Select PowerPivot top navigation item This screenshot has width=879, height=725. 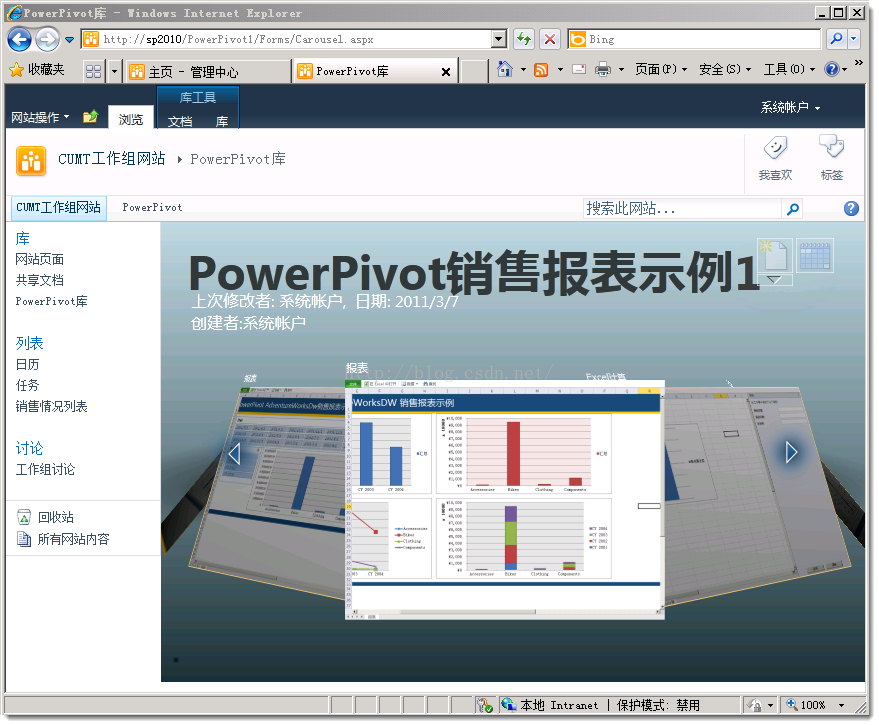[152, 207]
